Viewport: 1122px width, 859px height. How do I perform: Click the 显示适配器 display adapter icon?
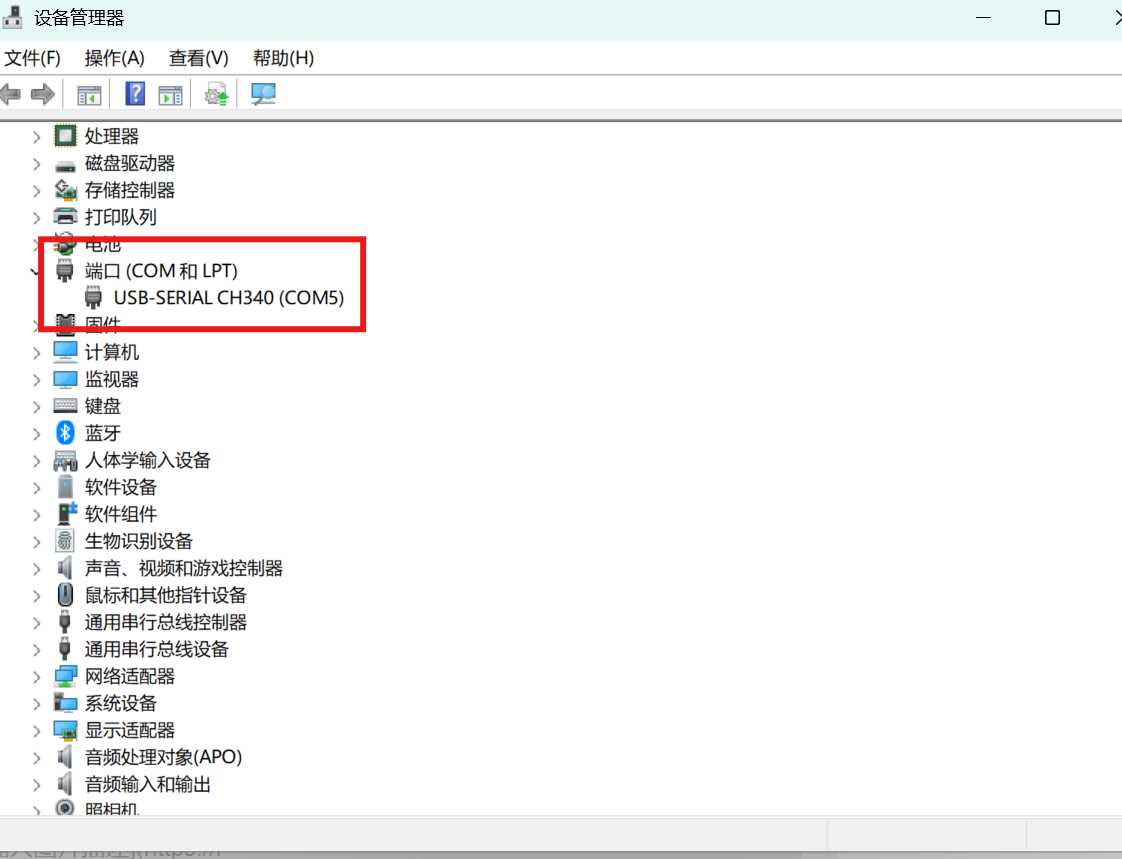65,730
